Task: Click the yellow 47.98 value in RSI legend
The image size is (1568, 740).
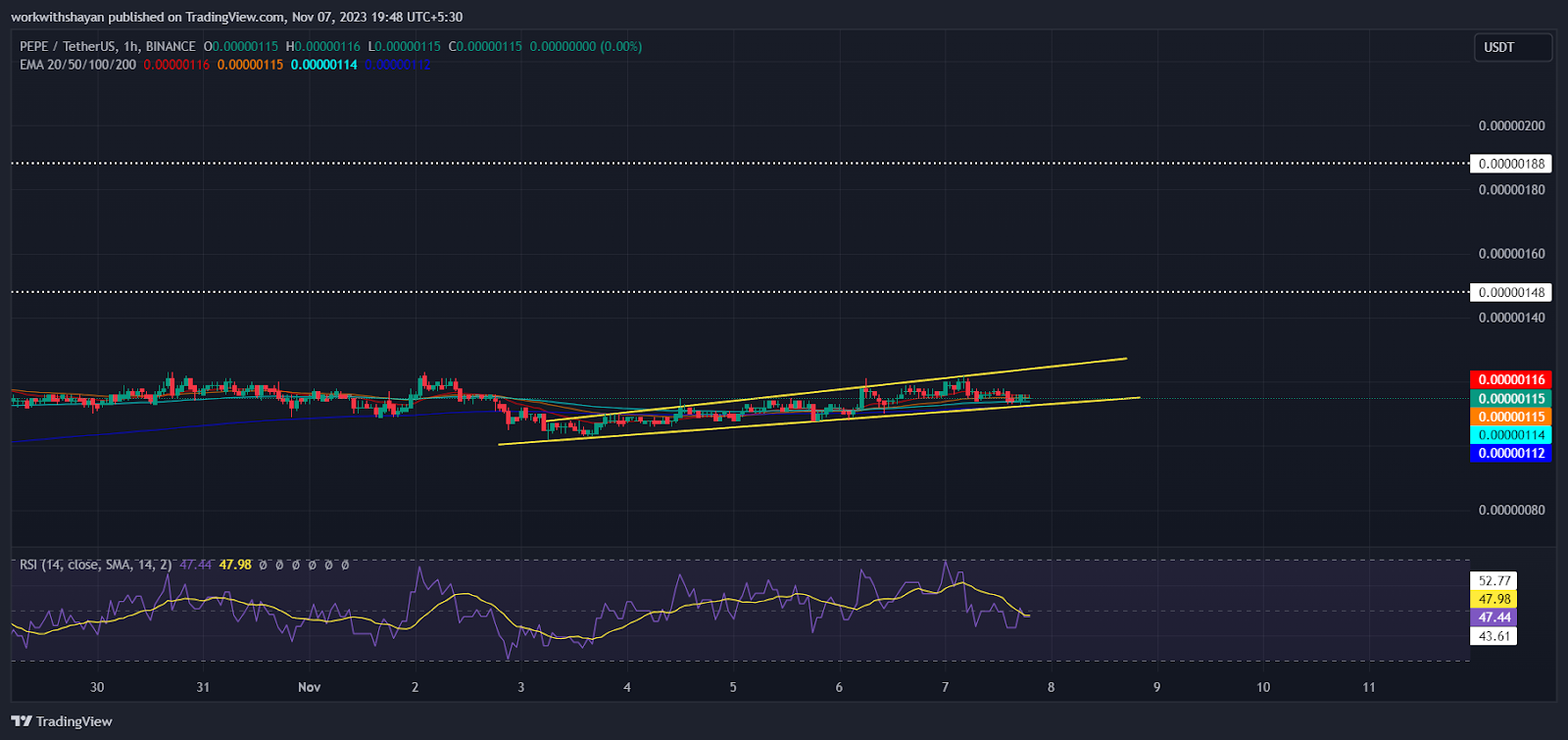Action: 235,565
